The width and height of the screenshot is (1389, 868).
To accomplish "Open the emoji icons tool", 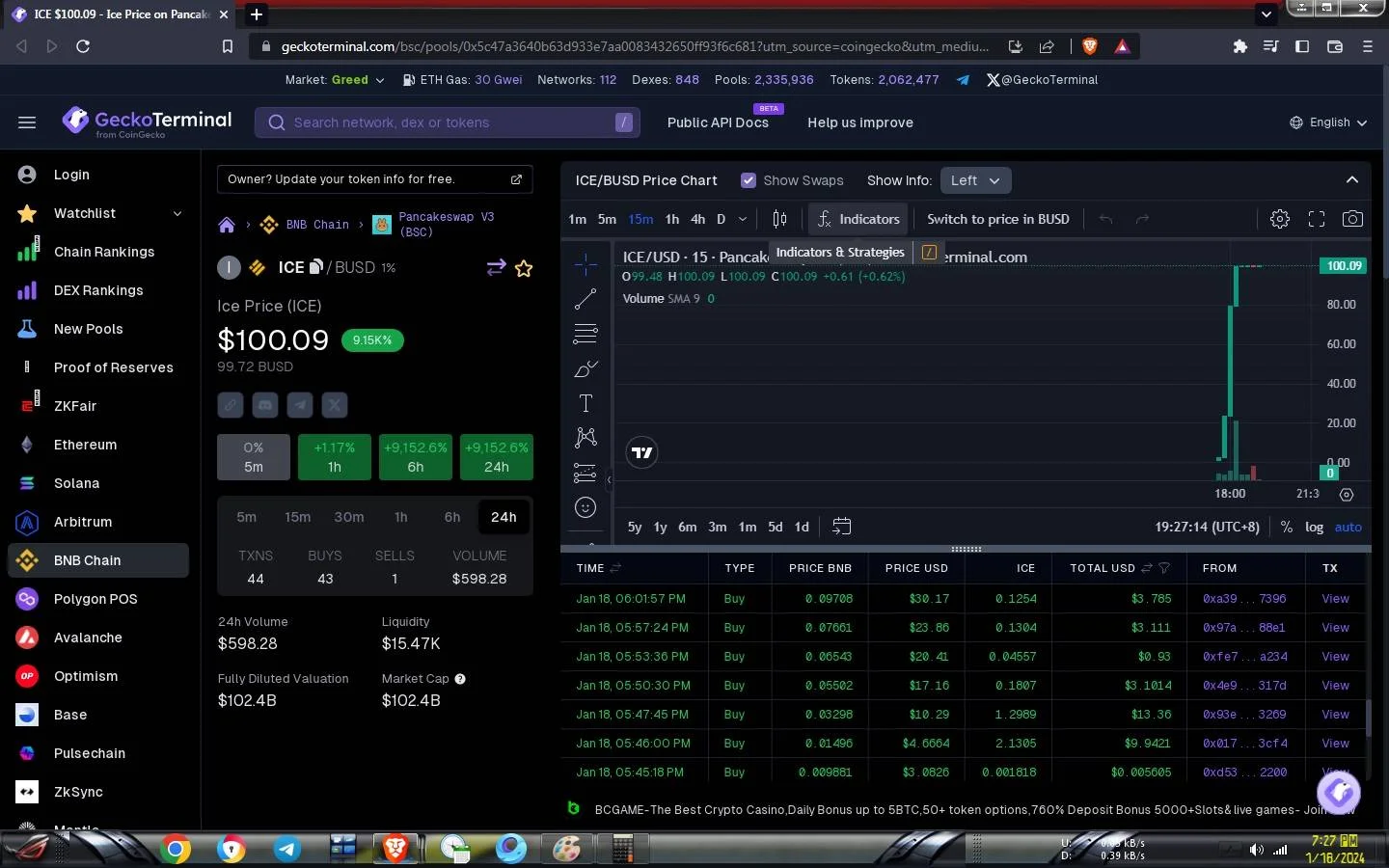I will pyautogui.click(x=586, y=507).
